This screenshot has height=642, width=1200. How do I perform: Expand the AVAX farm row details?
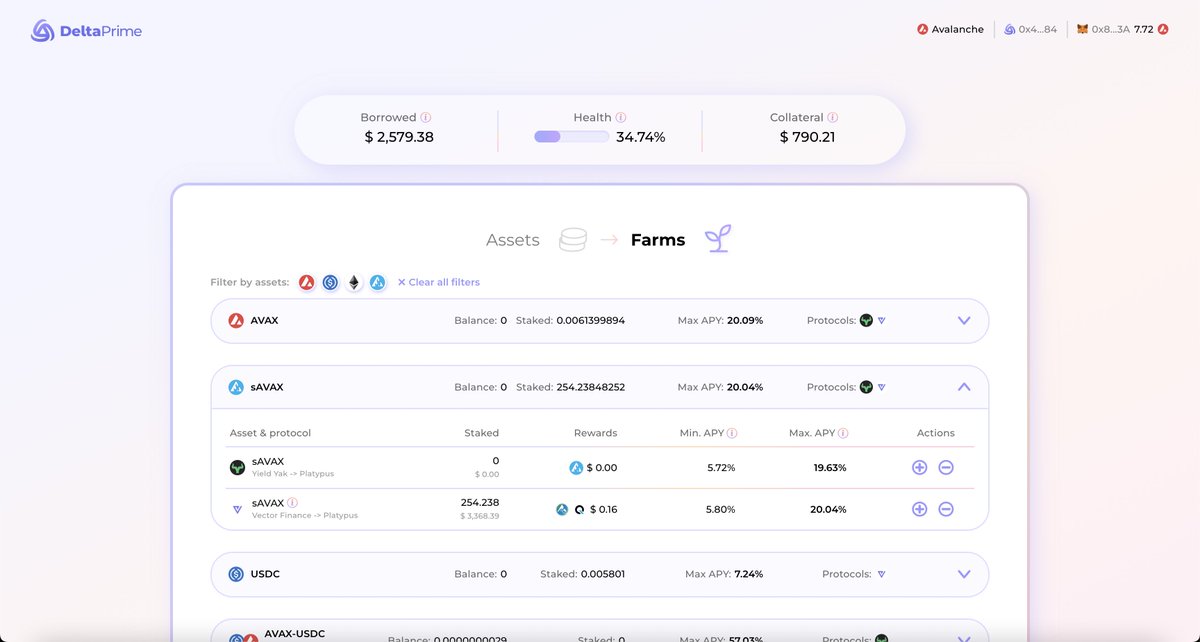click(964, 320)
